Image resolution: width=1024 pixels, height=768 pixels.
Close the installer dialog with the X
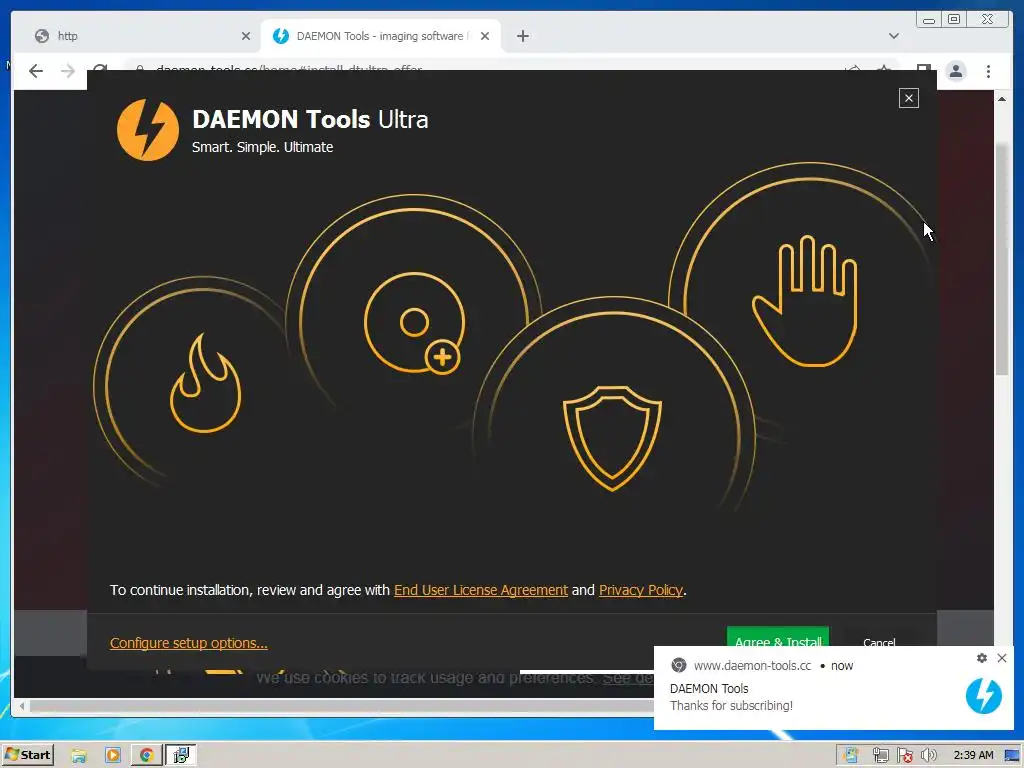(x=908, y=98)
